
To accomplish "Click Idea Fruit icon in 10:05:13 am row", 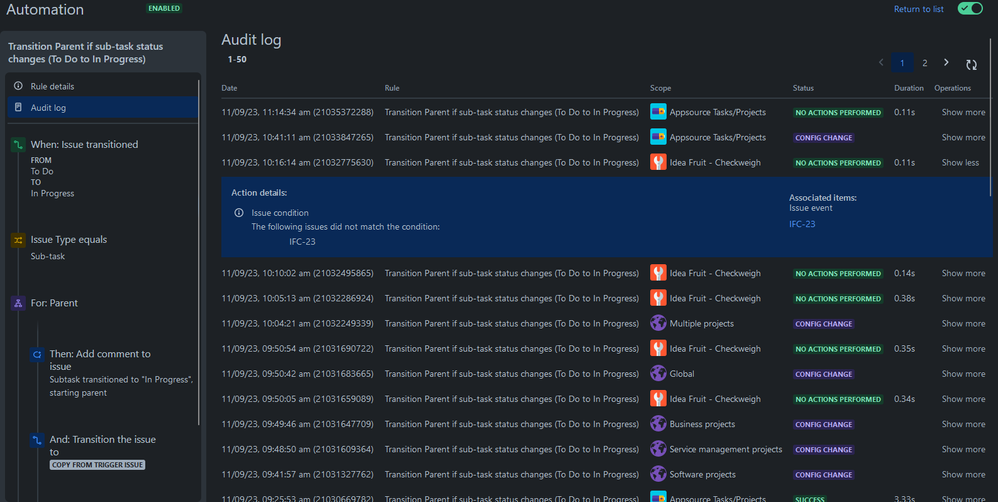I will 658,298.
